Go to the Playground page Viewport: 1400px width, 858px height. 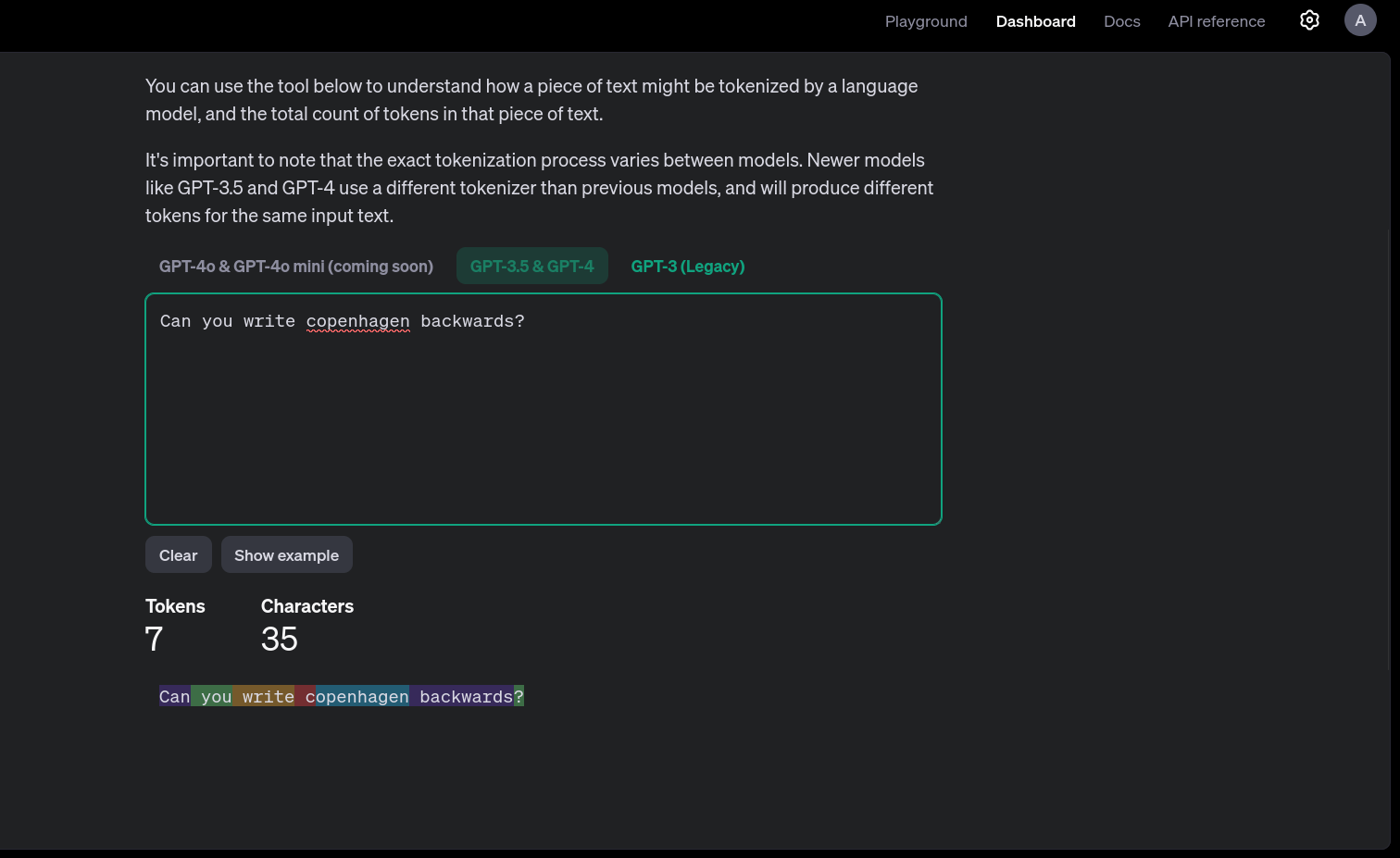pos(926,21)
